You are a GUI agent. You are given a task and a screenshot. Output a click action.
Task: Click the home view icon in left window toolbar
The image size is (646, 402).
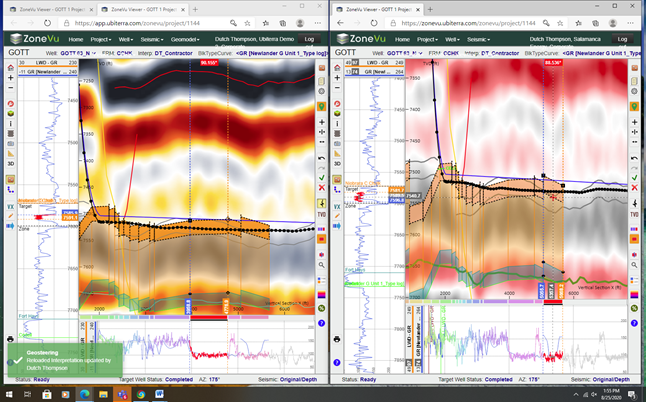click(11, 68)
